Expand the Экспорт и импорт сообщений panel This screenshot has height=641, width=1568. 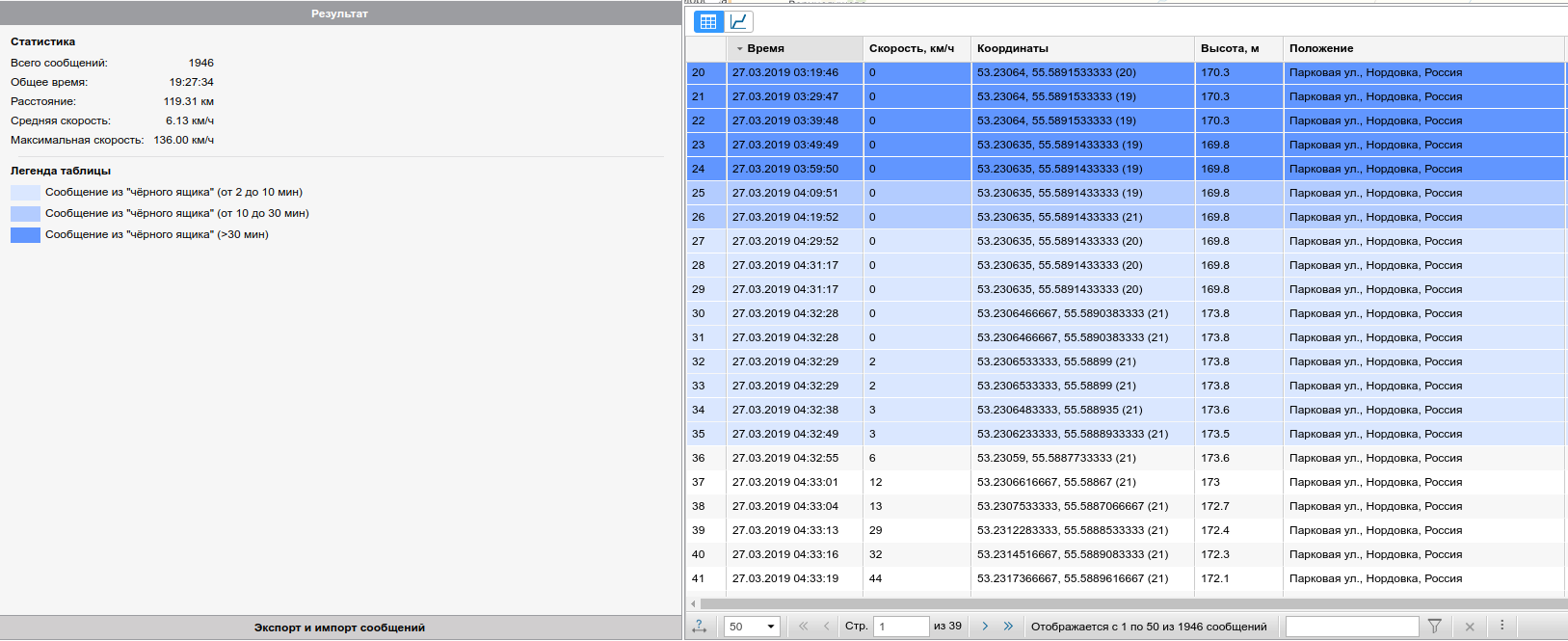click(x=339, y=628)
